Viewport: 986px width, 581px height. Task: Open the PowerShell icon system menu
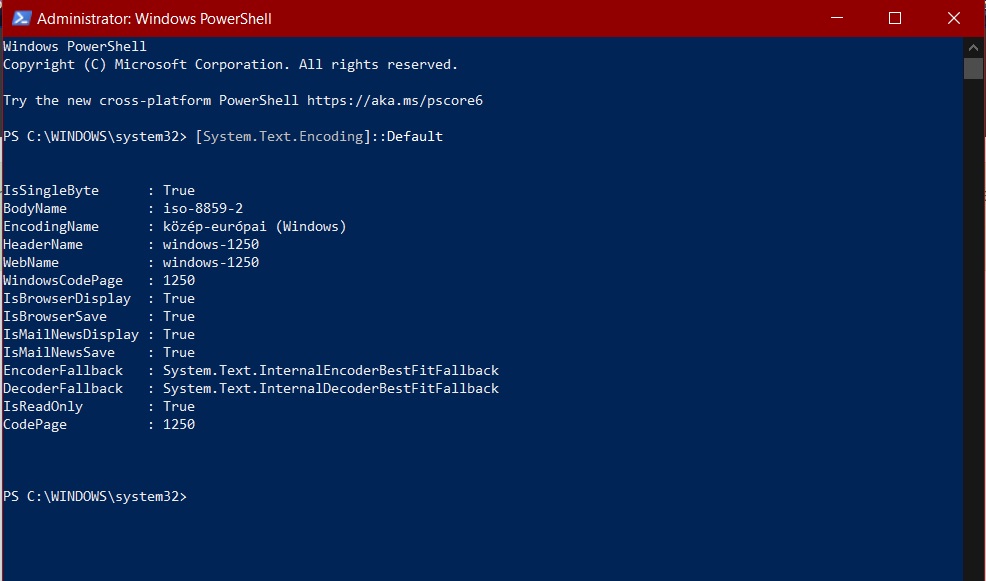(21, 18)
